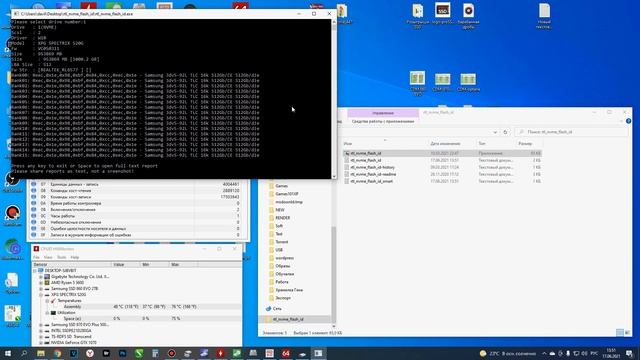The image size is (640, 360).
Task: Expand the Samsung SSD 860 EVO 2TB node
Action: [41, 289]
